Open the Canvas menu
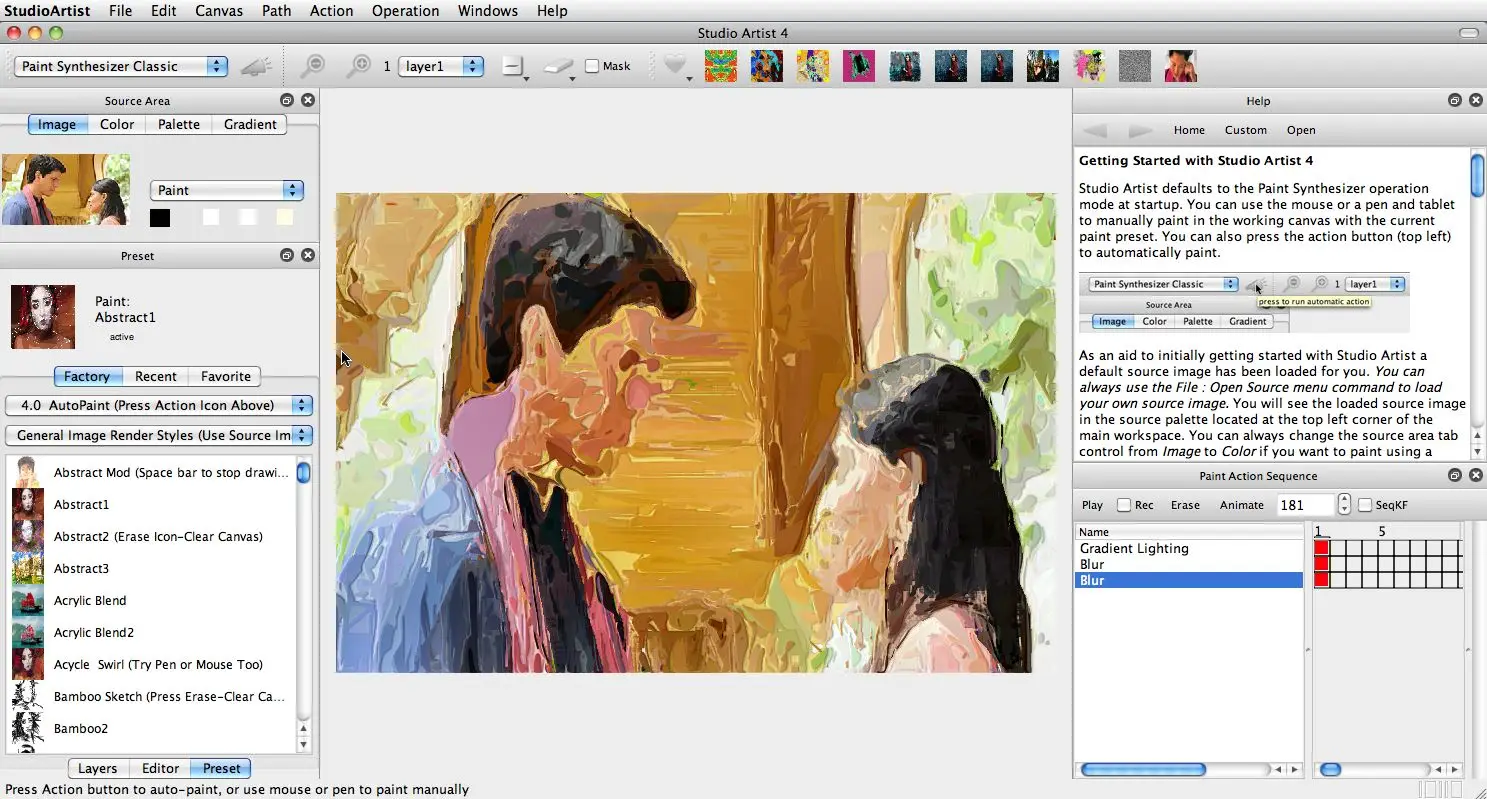Viewport: 1487px width, 799px height. 218,11
